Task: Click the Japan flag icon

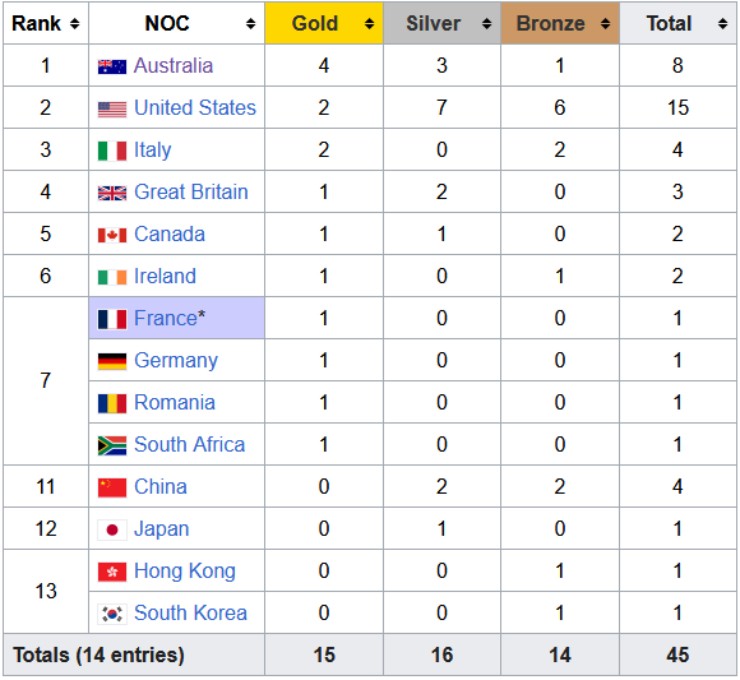Action: [x=112, y=529]
